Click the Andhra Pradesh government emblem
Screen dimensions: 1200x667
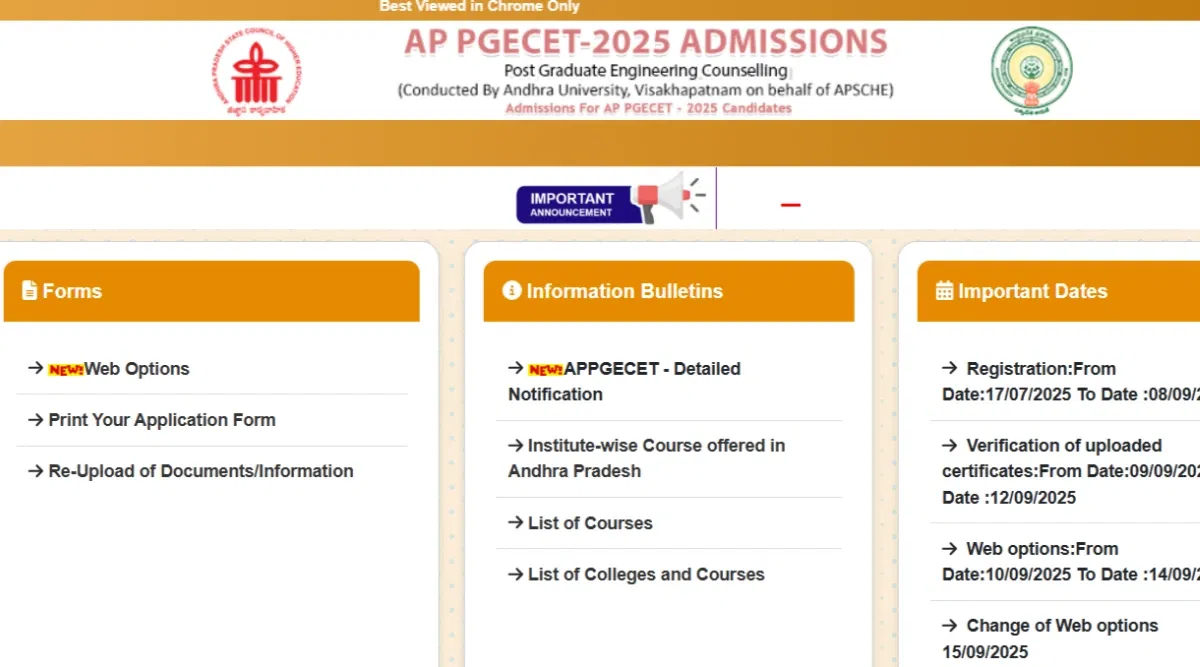point(1031,72)
